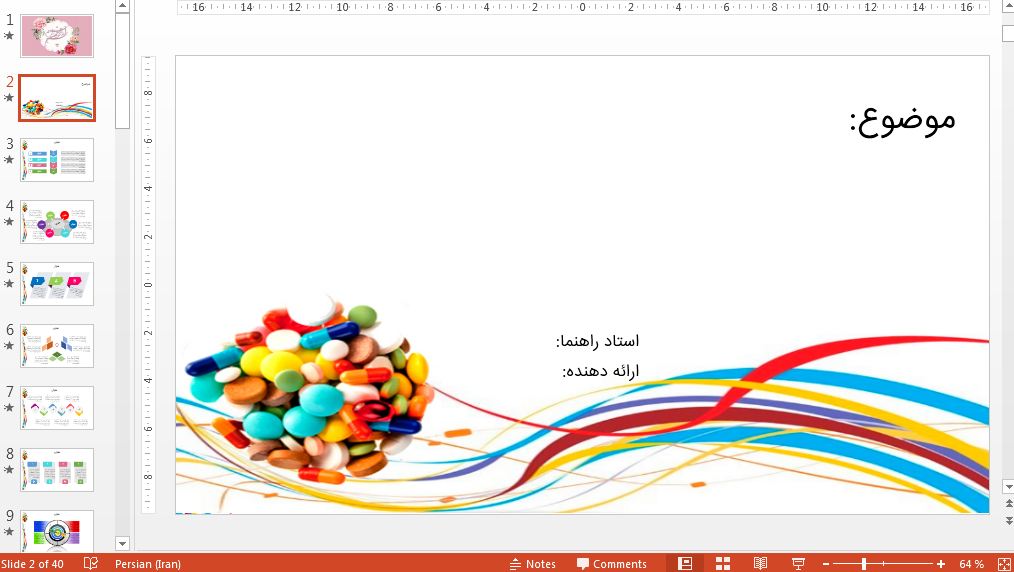The height and width of the screenshot is (572, 1014).
Task: Click the zoom in plus icon
Action: (941, 564)
